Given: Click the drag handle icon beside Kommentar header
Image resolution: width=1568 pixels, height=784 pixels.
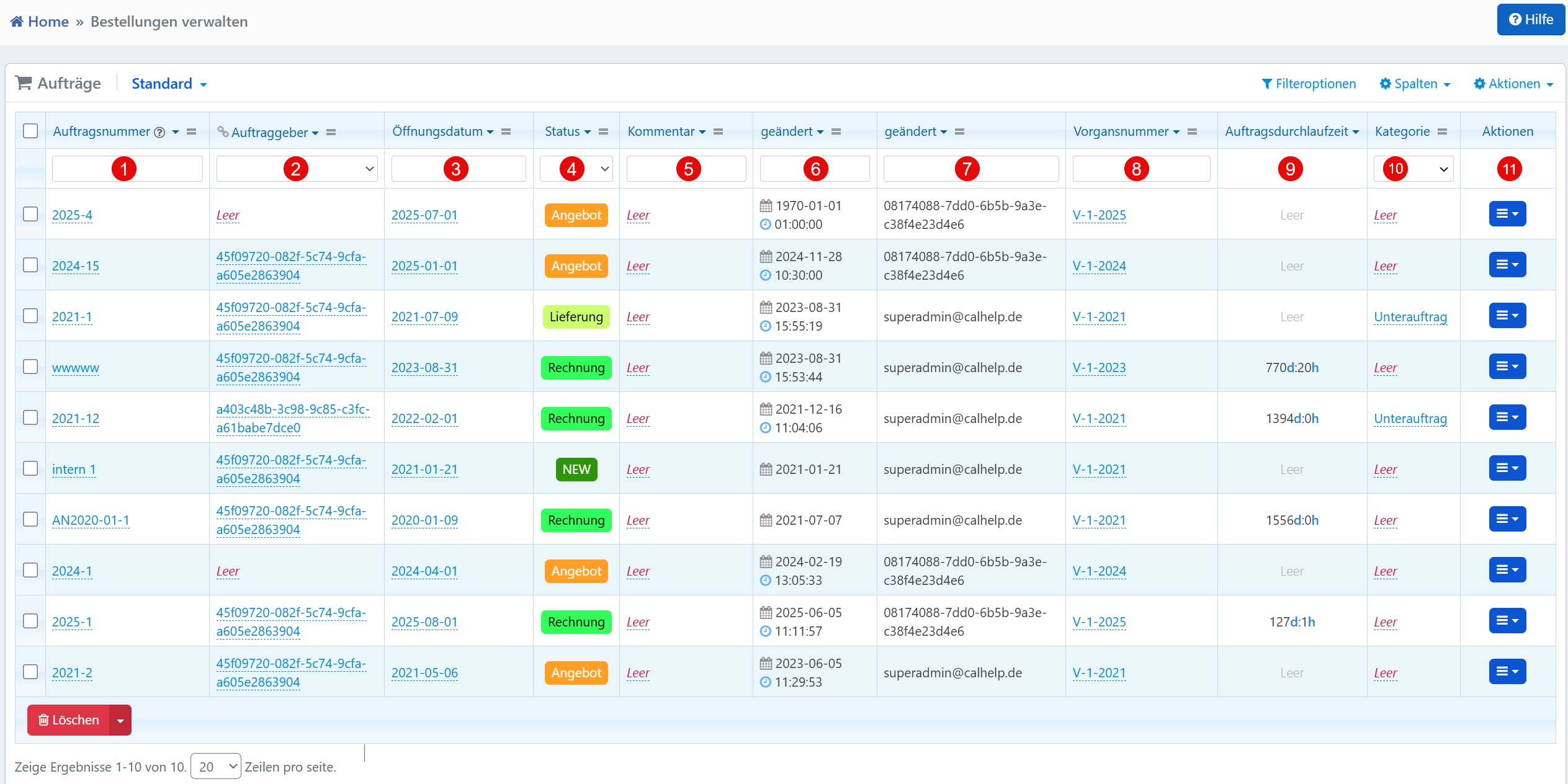Looking at the screenshot, I should 718,131.
